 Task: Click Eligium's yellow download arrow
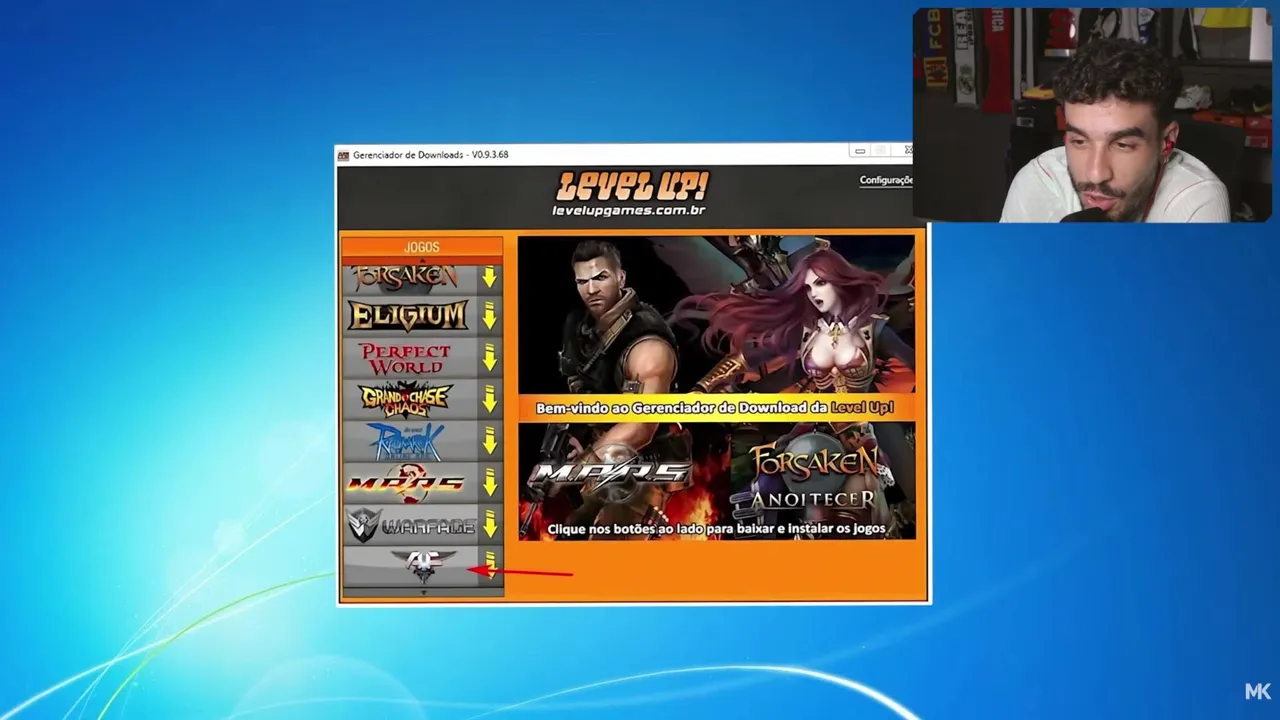489,317
